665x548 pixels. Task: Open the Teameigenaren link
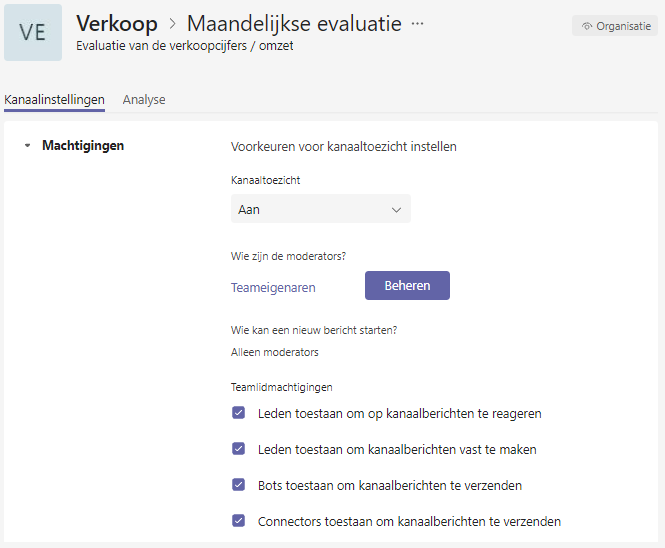pyautogui.click(x=273, y=288)
